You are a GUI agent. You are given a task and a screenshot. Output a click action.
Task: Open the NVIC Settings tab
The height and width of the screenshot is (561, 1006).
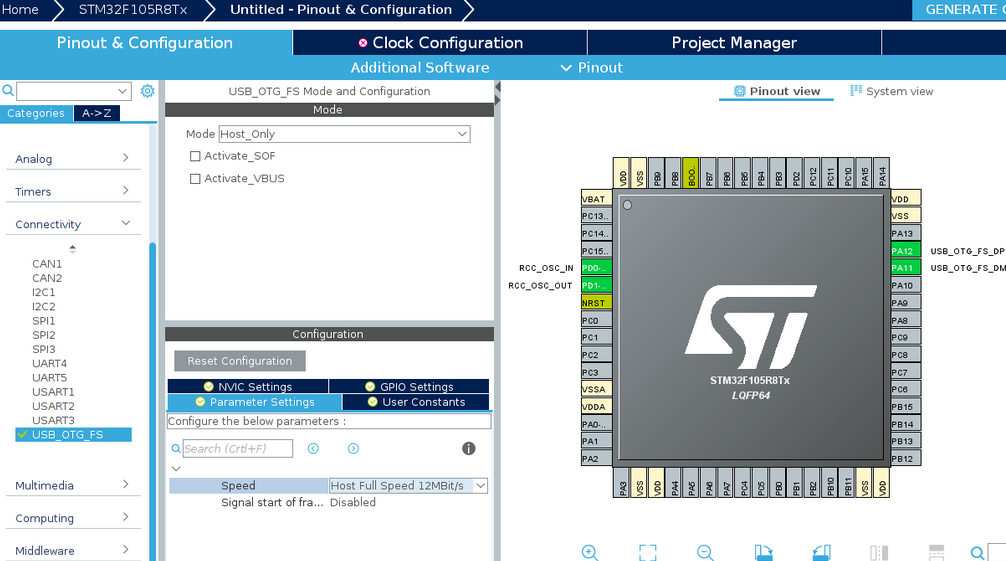point(248,386)
